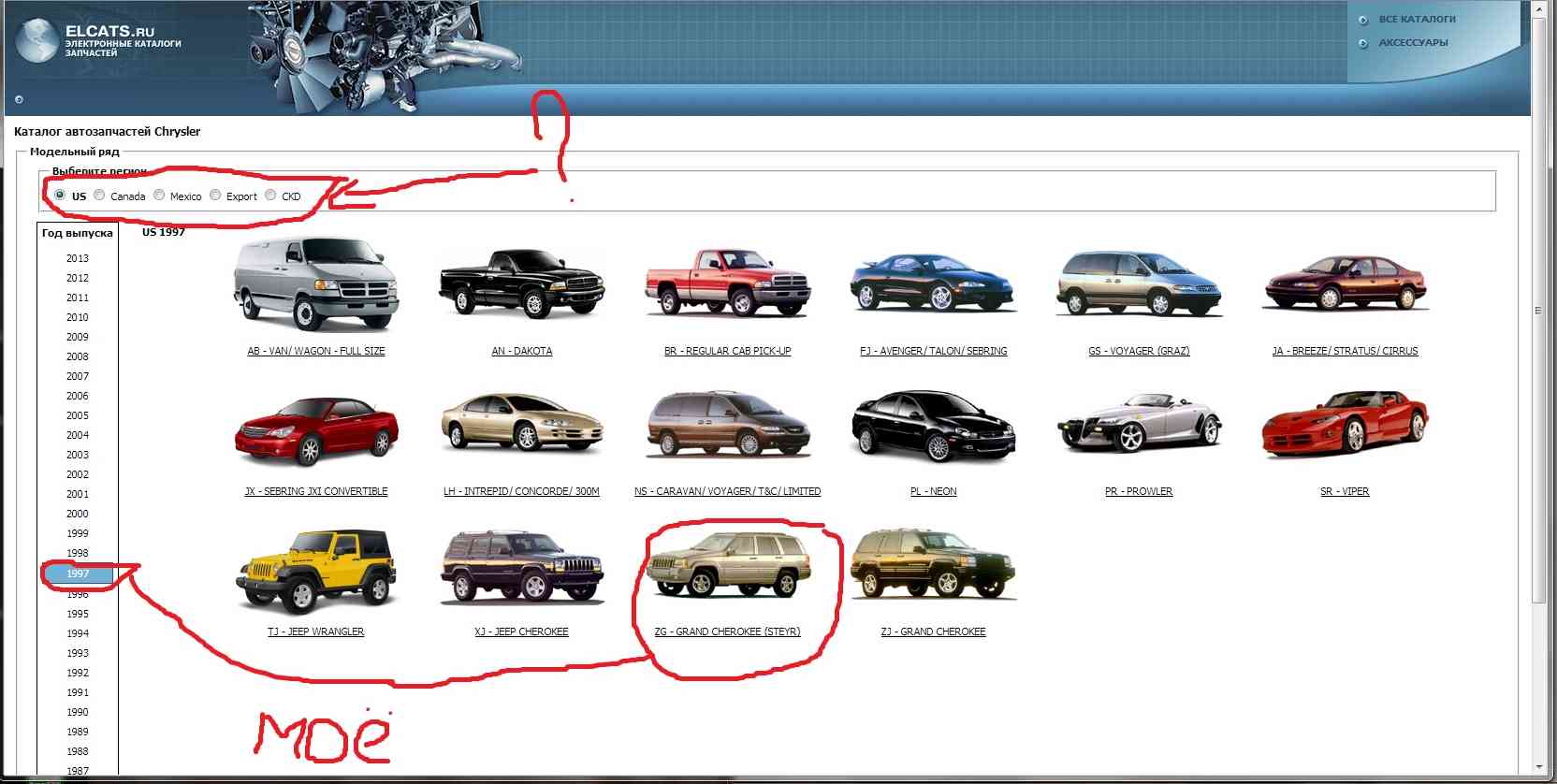Viewport: 1557px width, 784px height.
Task: Open АКСЕССУАРЫ menu item
Action: click(x=1413, y=42)
